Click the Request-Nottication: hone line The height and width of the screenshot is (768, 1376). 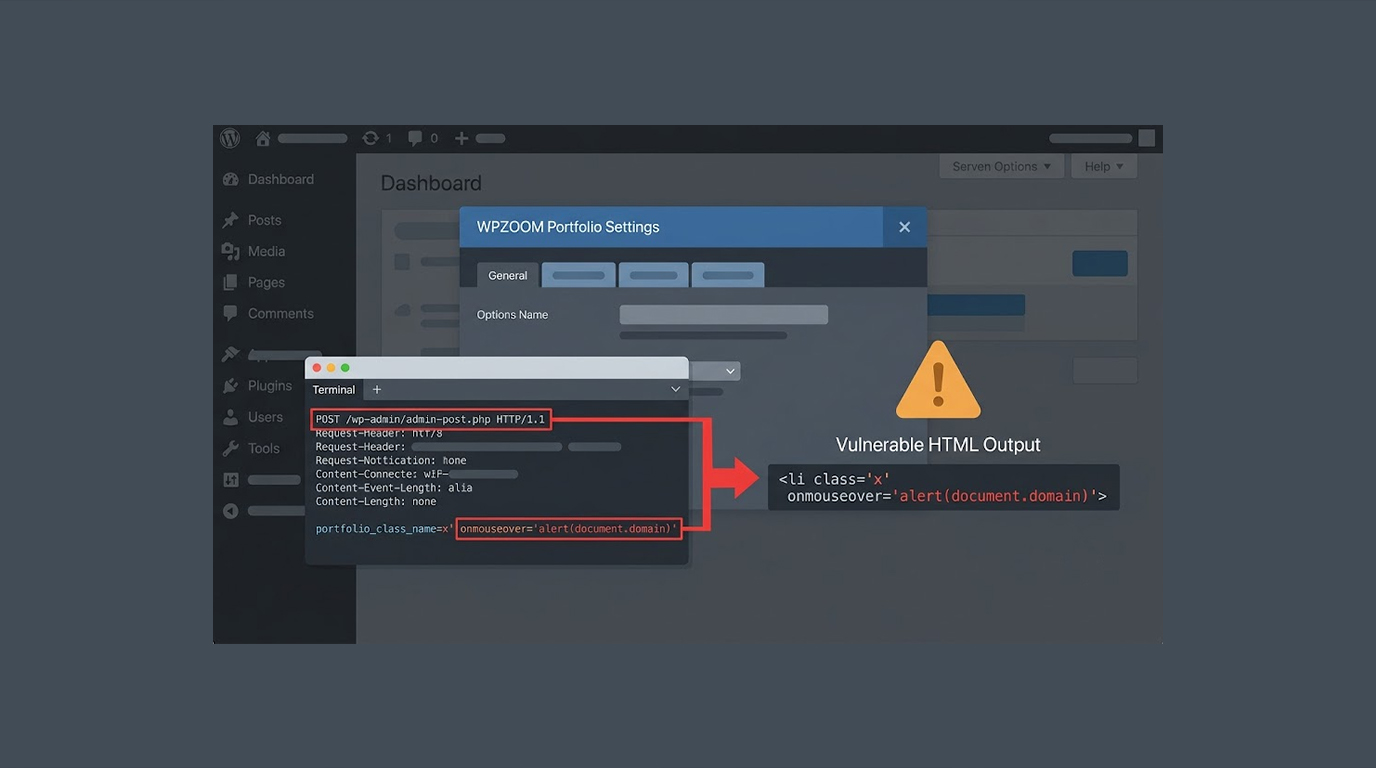[391, 460]
